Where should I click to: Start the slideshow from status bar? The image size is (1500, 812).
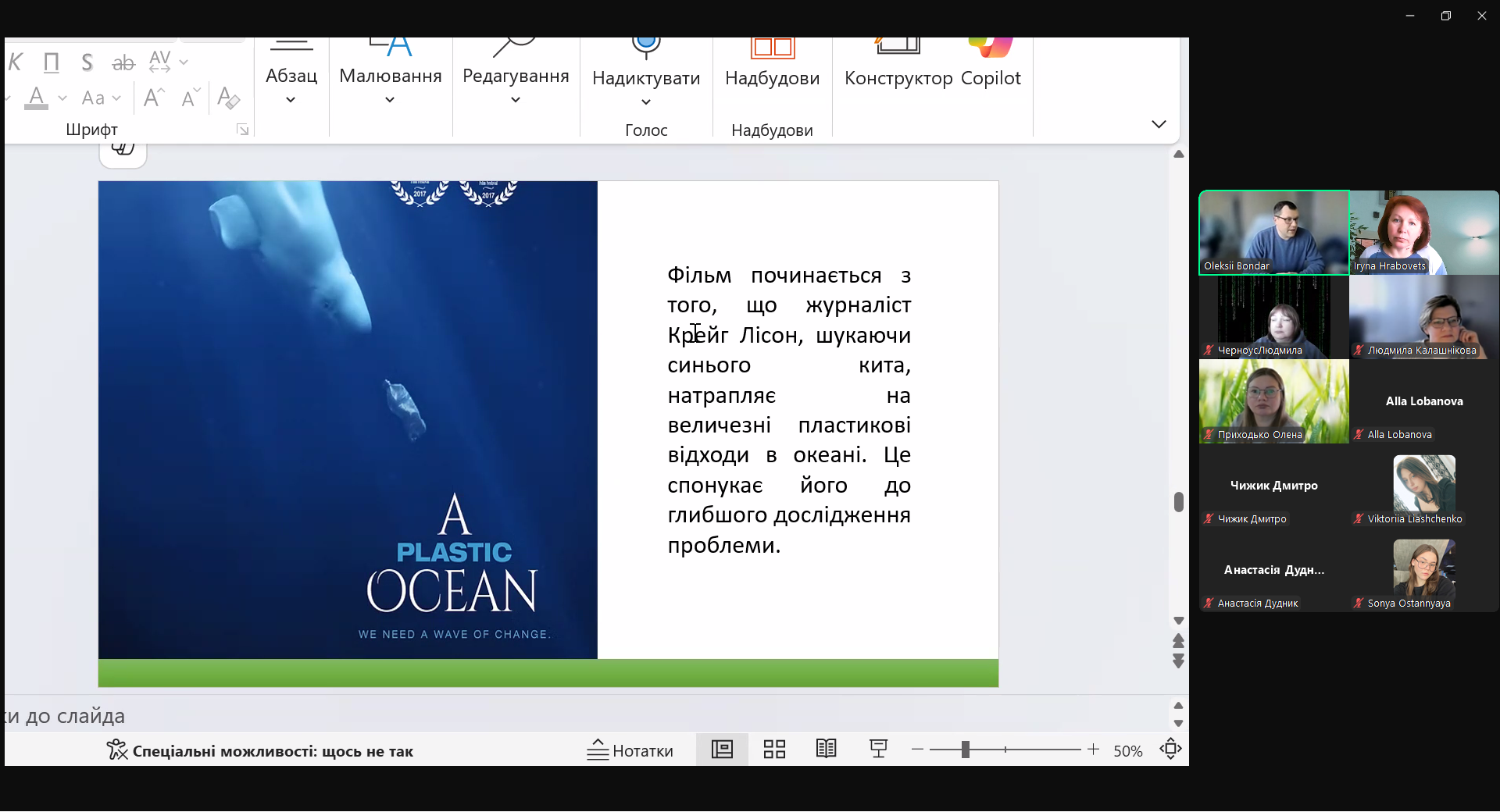[x=878, y=750]
